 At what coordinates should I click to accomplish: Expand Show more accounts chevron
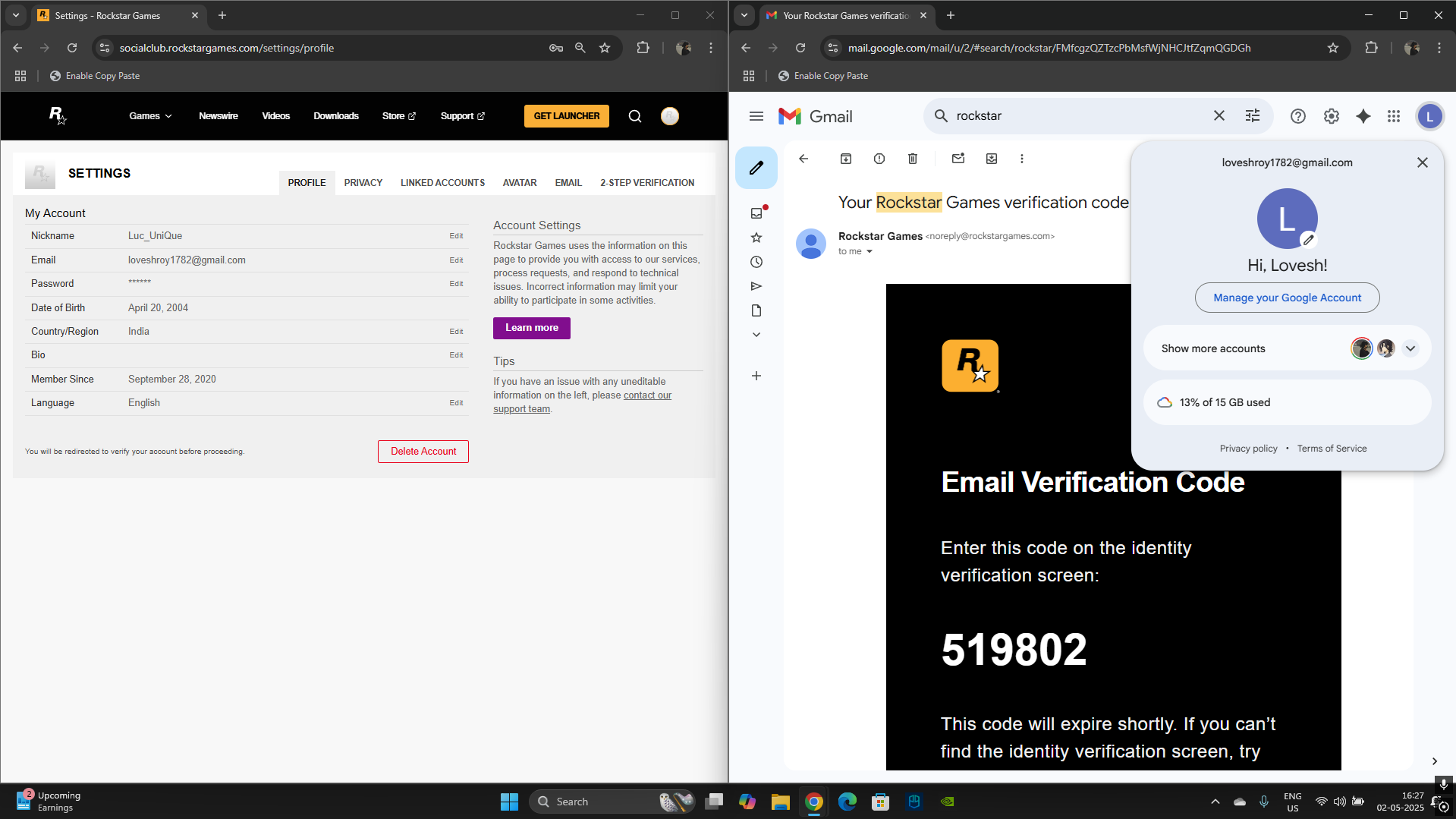coord(1410,348)
